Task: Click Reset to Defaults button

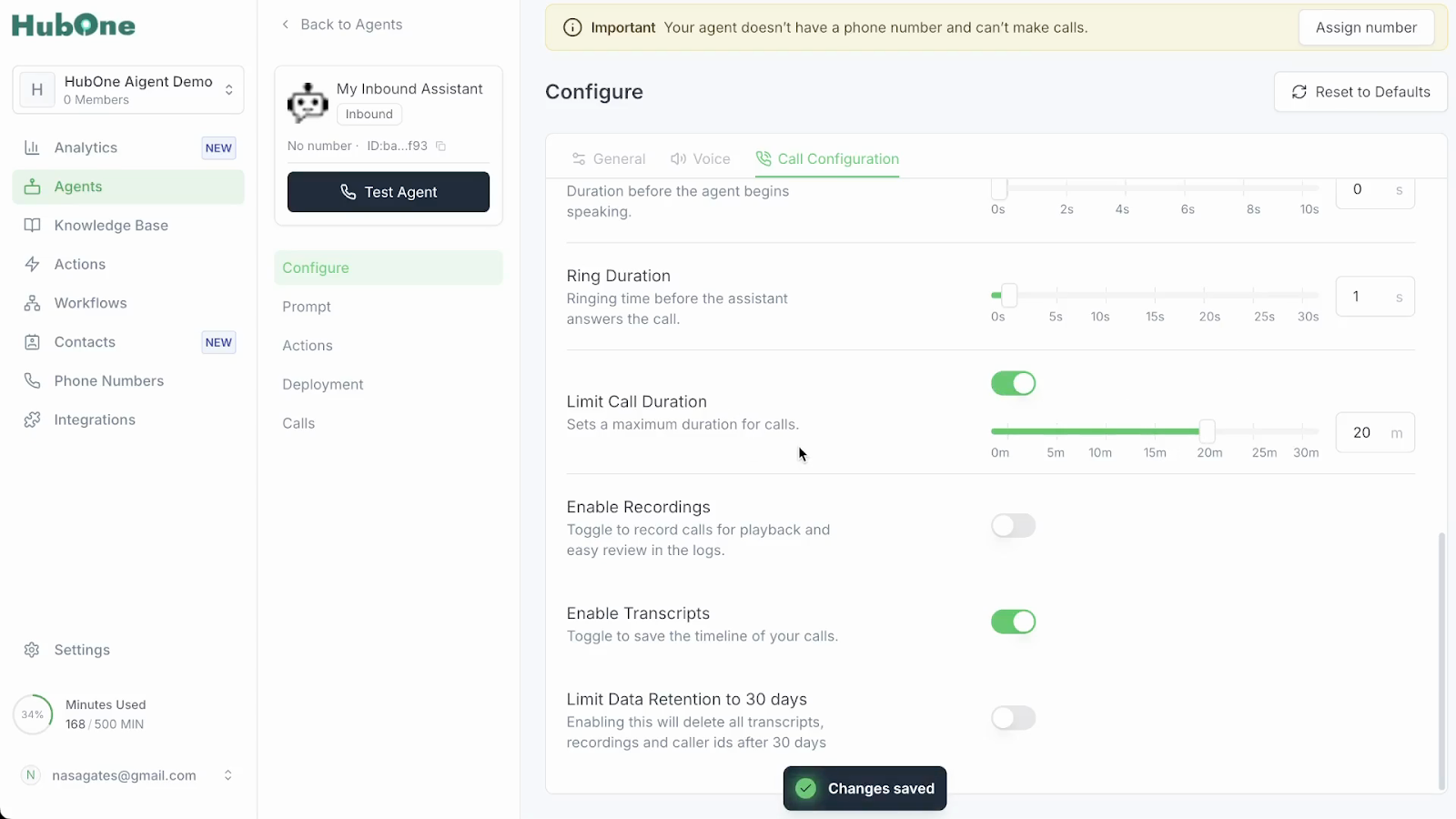Action: point(1360,92)
